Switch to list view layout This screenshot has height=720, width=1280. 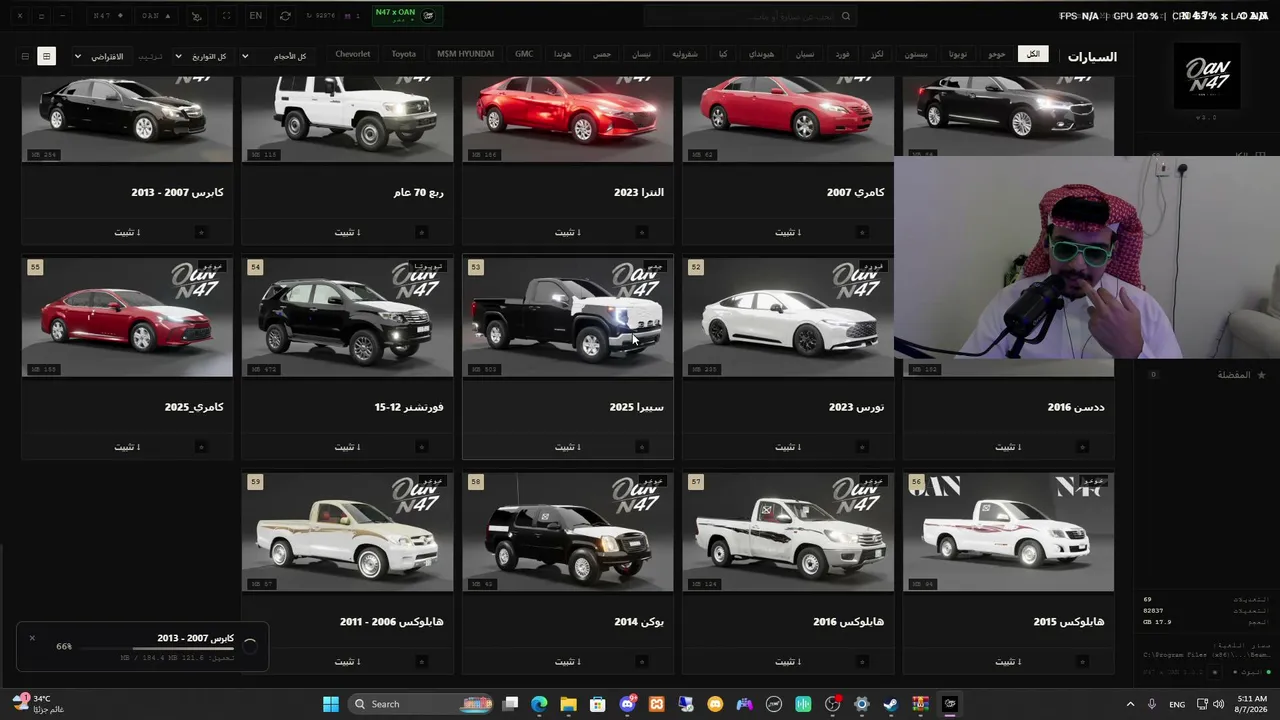pos(25,56)
